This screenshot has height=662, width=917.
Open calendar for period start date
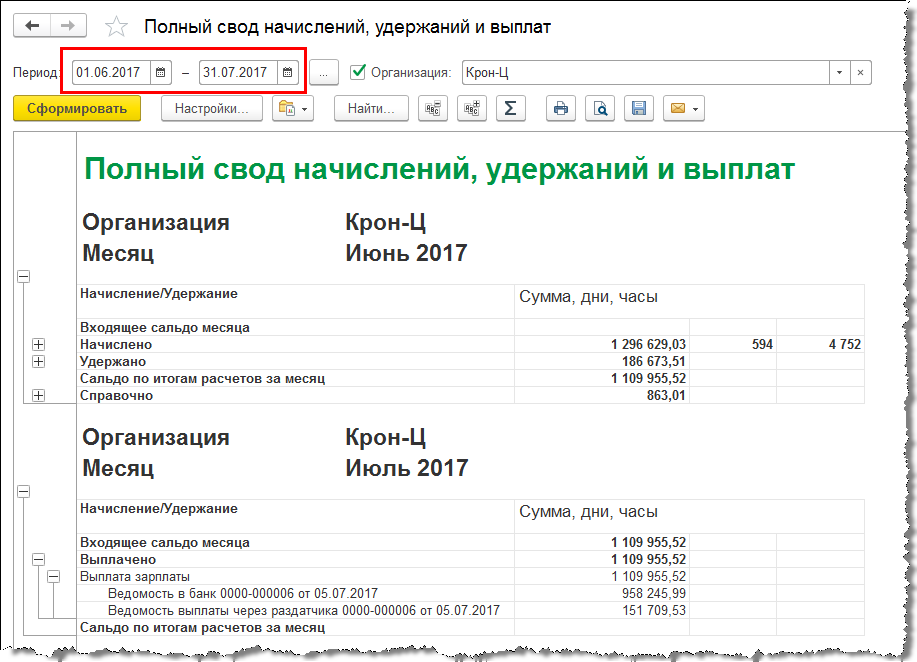160,73
